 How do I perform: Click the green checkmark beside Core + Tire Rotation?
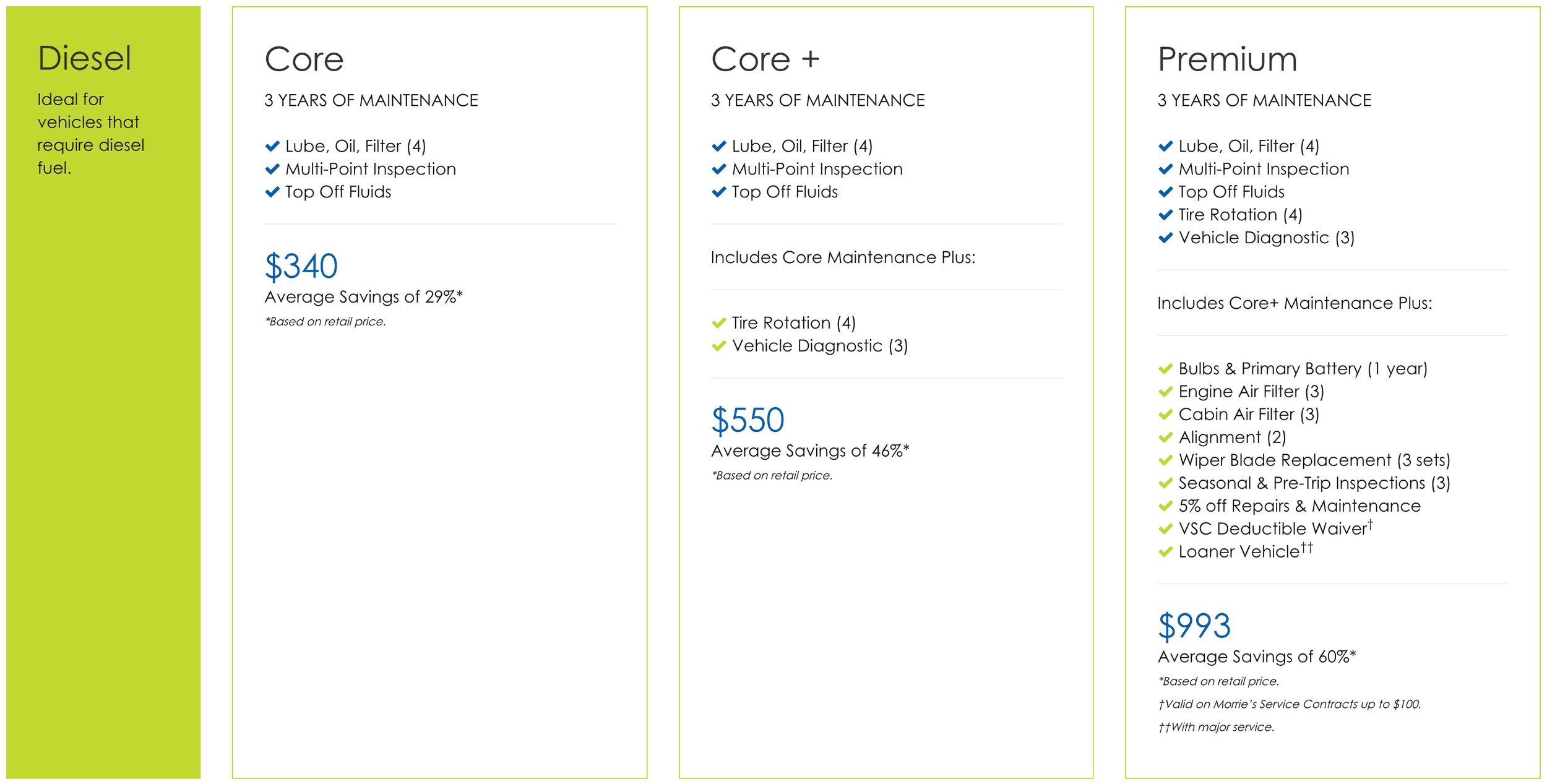tap(718, 323)
